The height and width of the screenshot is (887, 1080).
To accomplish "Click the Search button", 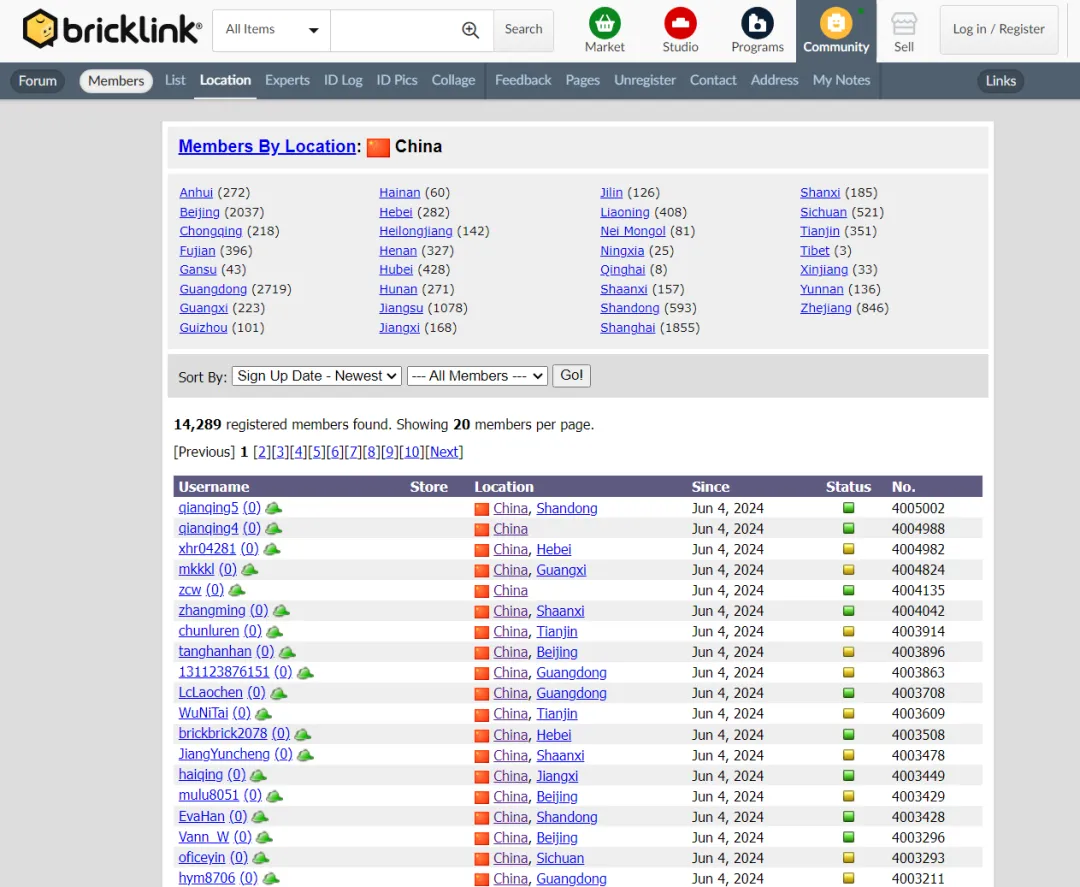I will 523,30.
